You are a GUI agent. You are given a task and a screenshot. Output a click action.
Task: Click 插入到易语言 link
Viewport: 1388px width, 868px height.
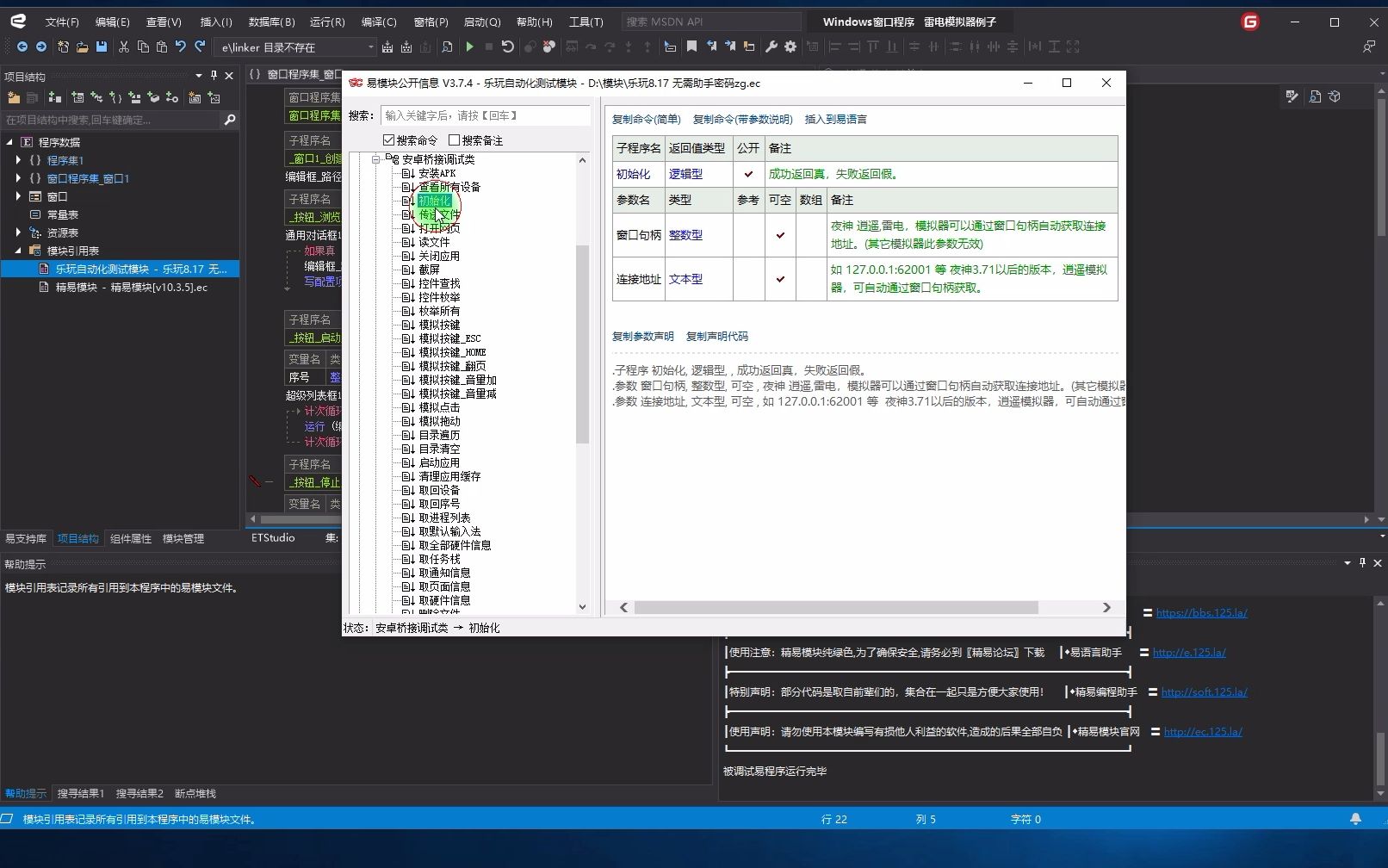point(835,120)
